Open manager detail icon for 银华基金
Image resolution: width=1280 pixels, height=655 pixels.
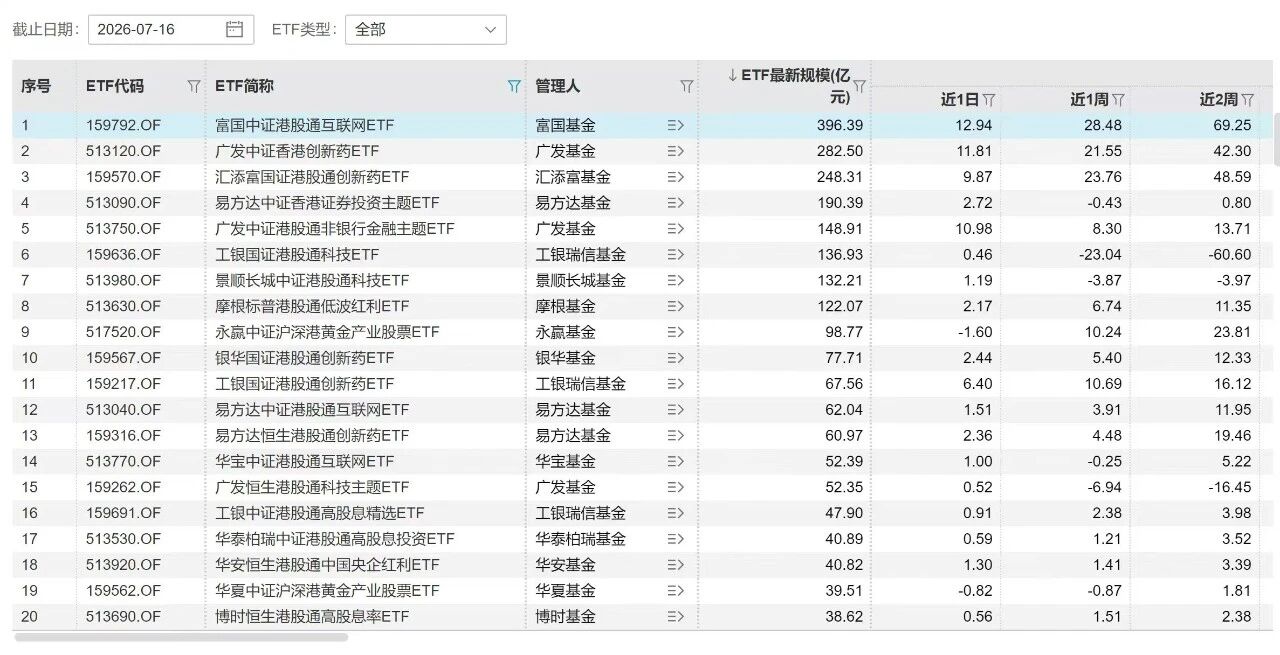(675, 358)
